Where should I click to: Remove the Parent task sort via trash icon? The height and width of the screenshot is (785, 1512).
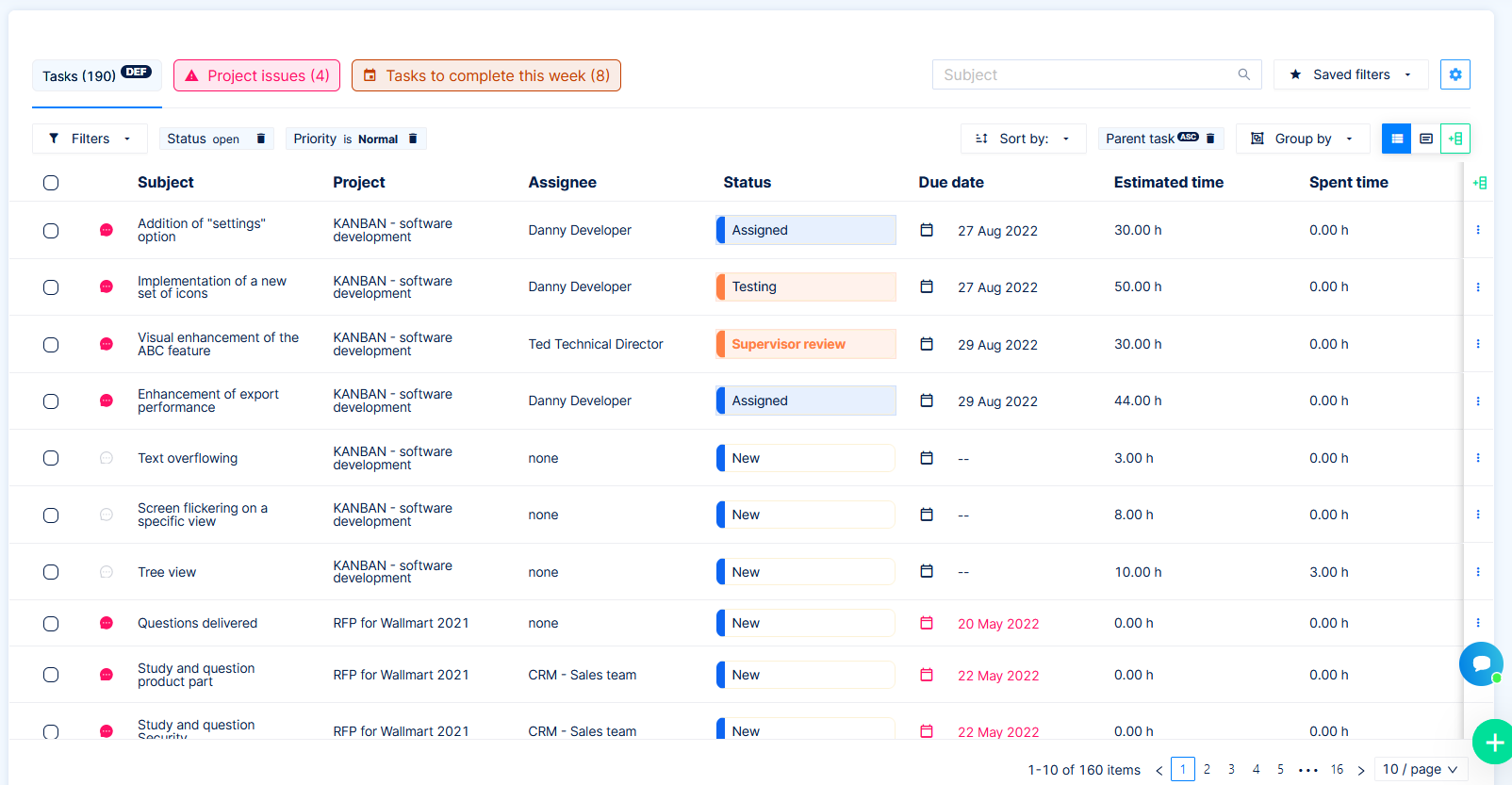[1210, 139]
